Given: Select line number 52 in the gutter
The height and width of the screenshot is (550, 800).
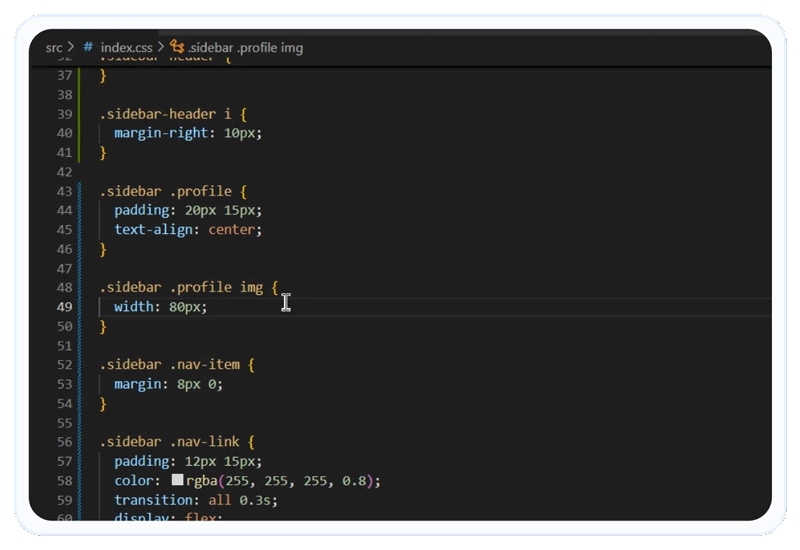Looking at the screenshot, I should (64, 365).
